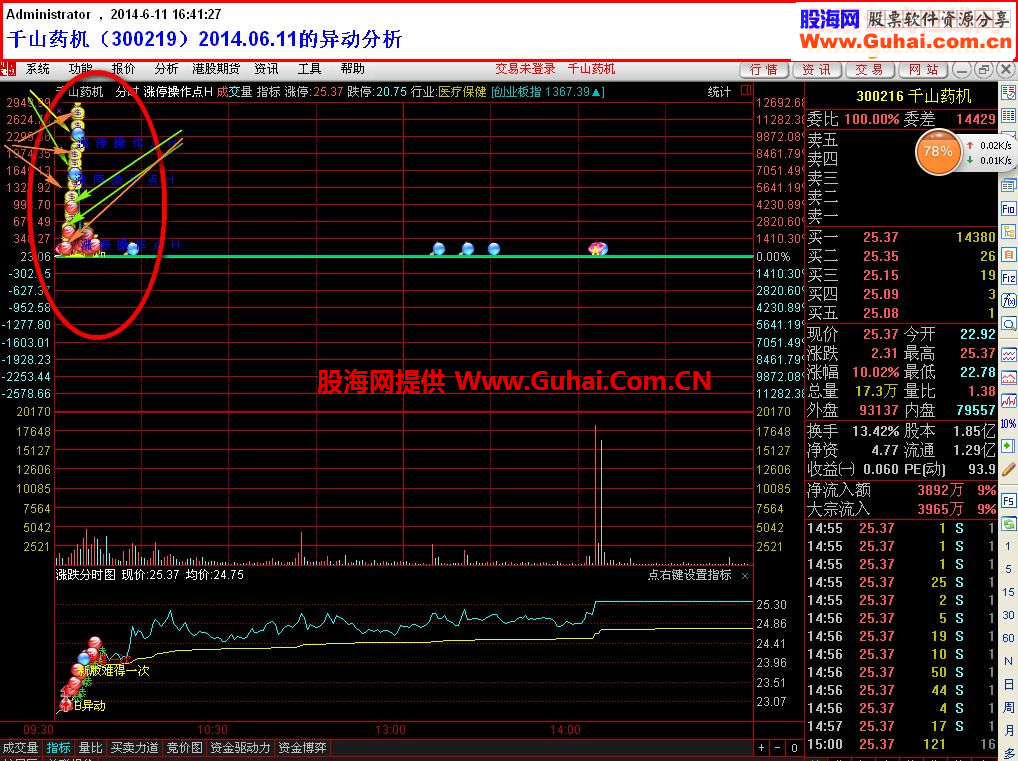The width and height of the screenshot is (1018, 761).
Task: Click the green arrow export icon
Action: click(x=1008, y=446)
